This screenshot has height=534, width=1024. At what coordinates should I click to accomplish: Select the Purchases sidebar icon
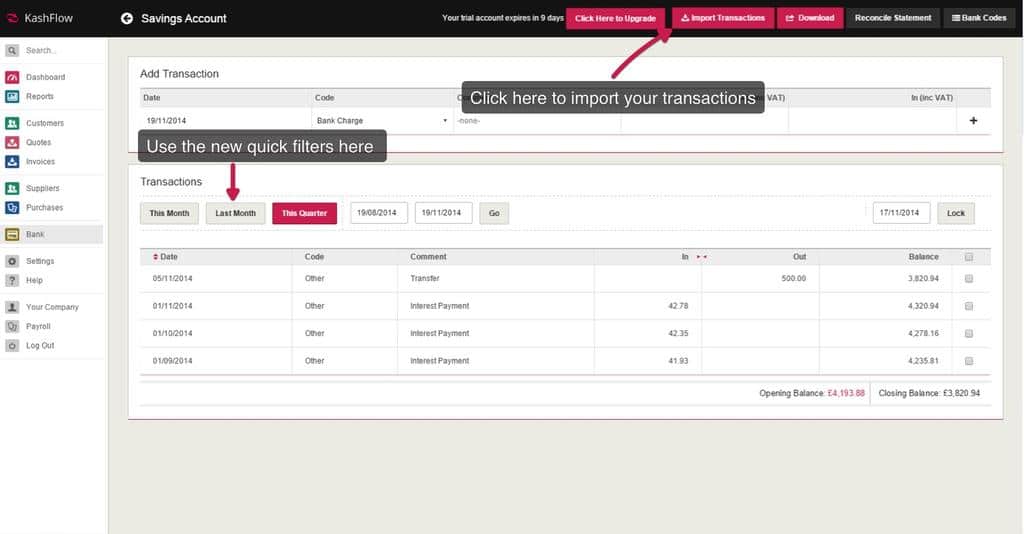12,208
